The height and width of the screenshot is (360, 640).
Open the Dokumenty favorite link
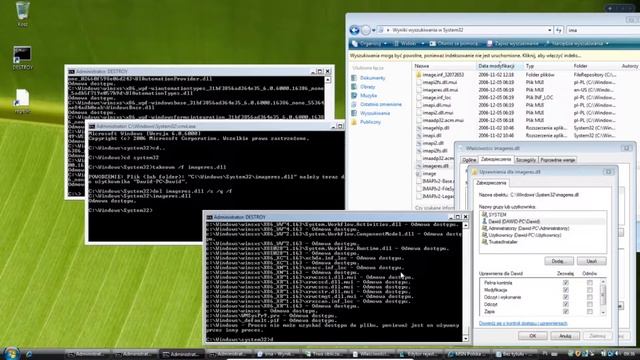pos(372,78)
